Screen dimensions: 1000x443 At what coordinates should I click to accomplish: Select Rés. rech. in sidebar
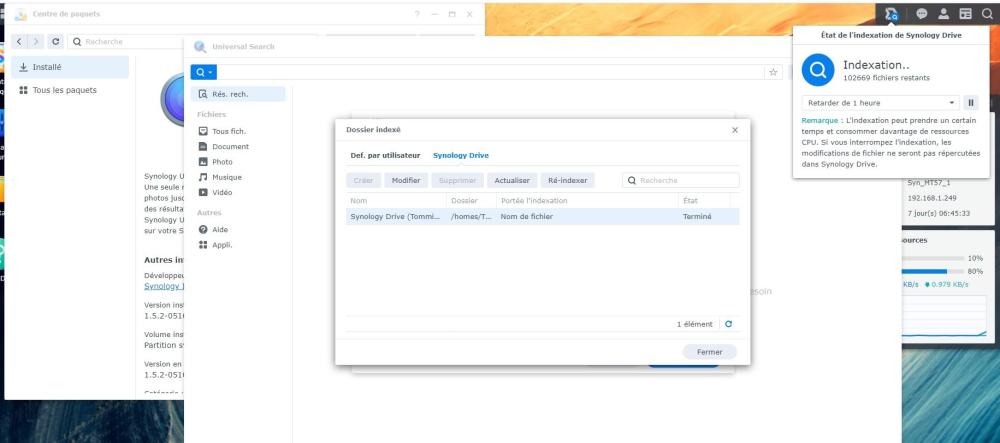coord(238,94)
